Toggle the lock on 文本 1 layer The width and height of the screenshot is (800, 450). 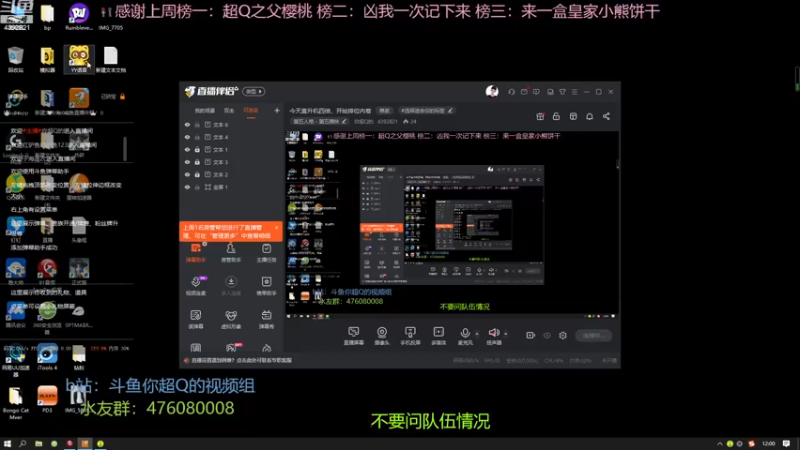[197, 149]
